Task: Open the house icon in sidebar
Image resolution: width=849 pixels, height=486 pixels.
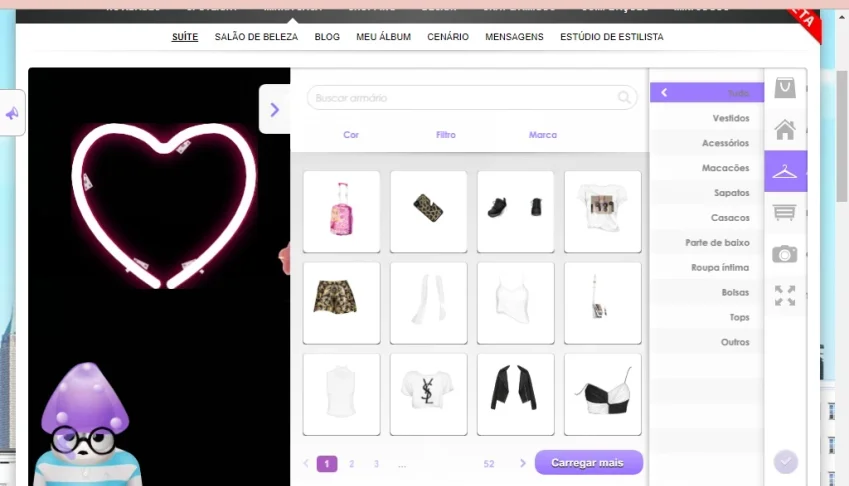Action: pyautogui.click(x=785, y=130)
